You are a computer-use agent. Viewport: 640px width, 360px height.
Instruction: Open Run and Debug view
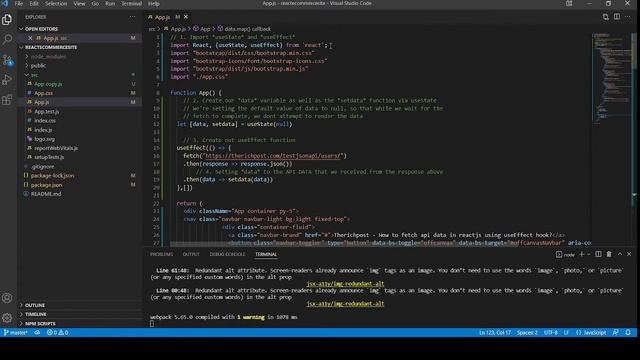click(x=7, y=80)
